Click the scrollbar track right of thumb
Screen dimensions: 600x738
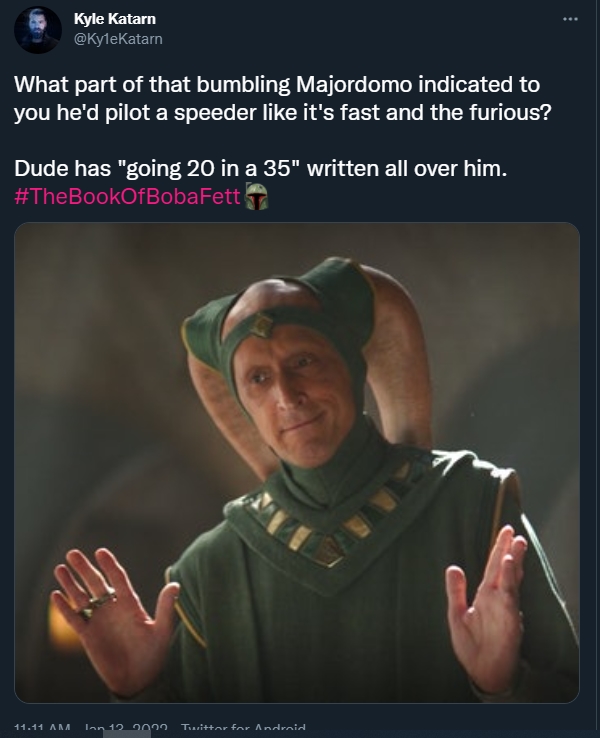pyautogui.click(x=376, y=734)
